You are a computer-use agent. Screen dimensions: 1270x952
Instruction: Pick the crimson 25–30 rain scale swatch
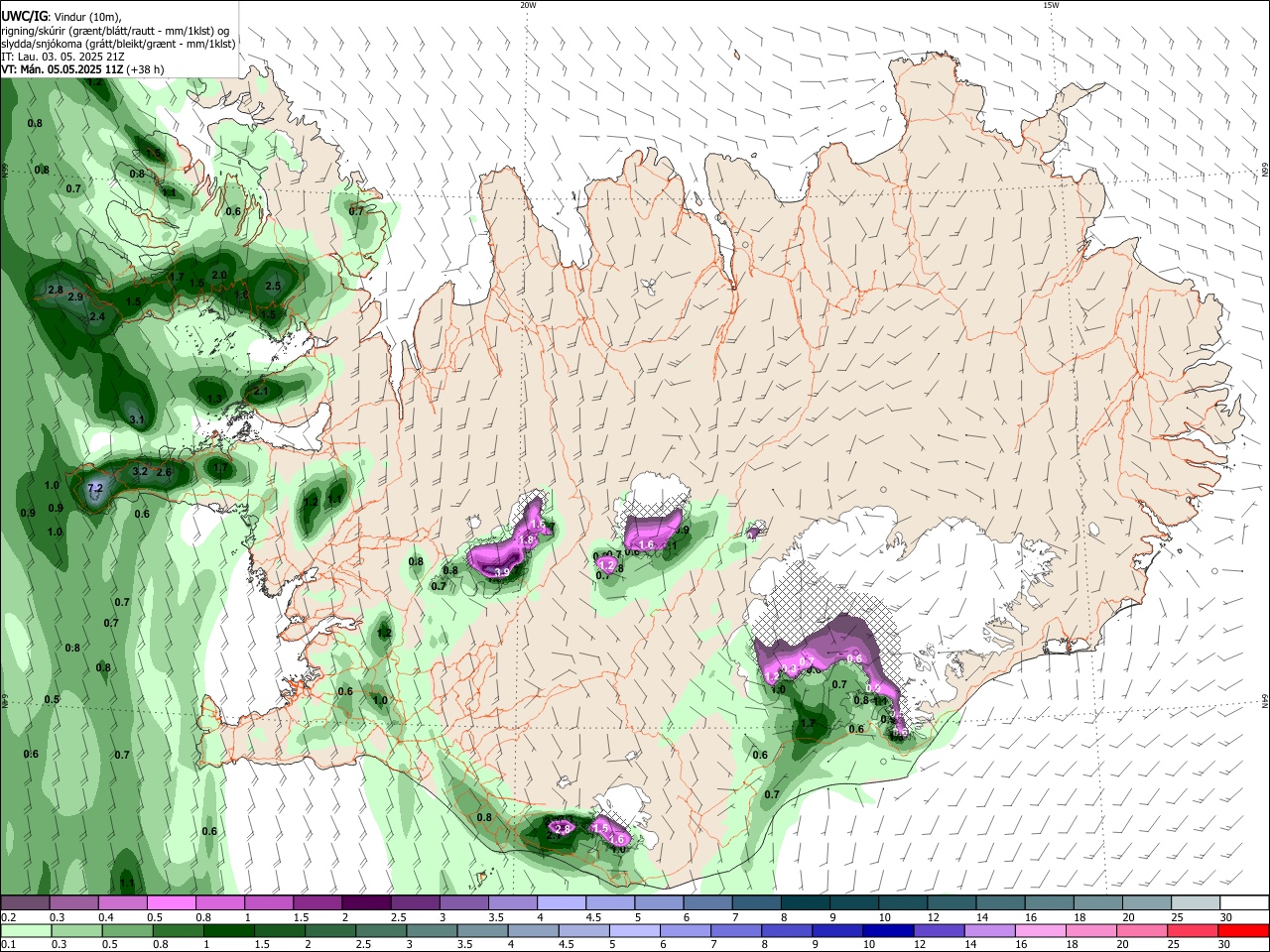tap(1193, 930)
